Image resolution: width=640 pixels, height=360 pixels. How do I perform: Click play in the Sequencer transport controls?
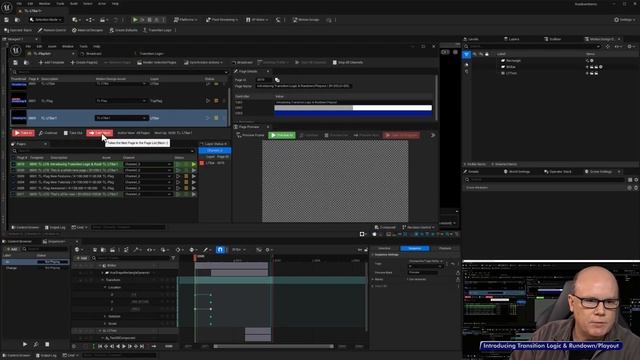(124, 346)
